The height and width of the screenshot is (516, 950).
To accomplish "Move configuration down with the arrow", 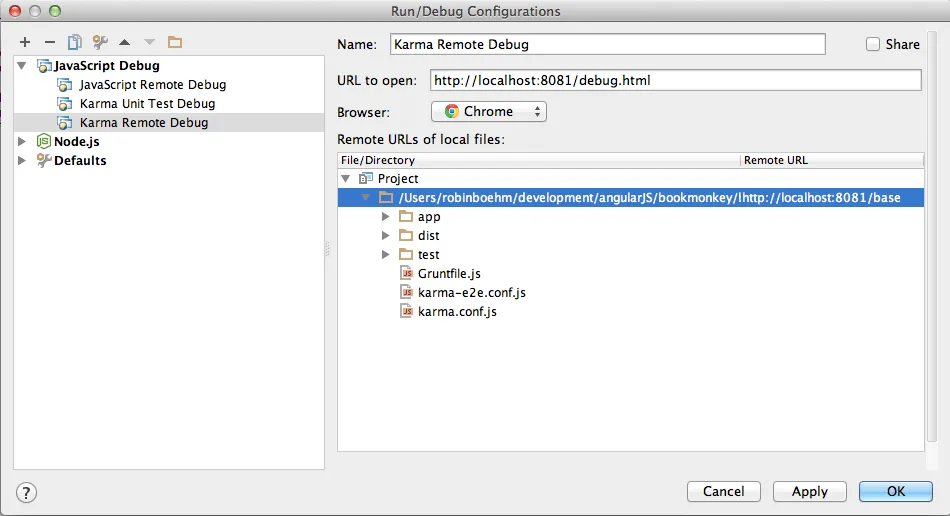I will point(150,42).
